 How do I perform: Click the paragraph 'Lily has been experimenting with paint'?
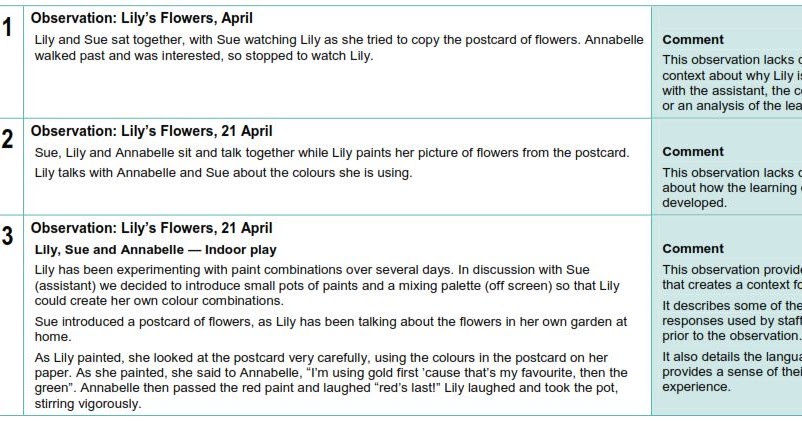click(x=327, y=285)
